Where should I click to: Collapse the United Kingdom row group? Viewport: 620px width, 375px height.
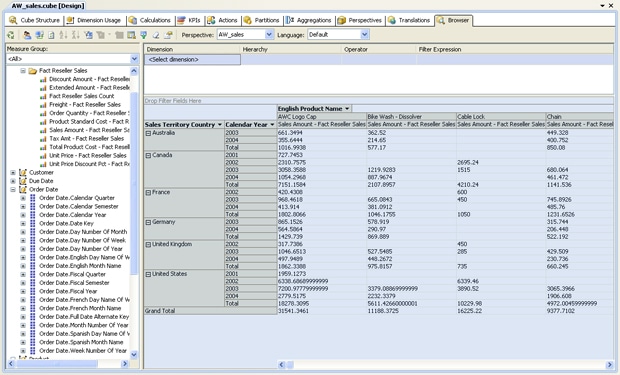tap(148, 244)
